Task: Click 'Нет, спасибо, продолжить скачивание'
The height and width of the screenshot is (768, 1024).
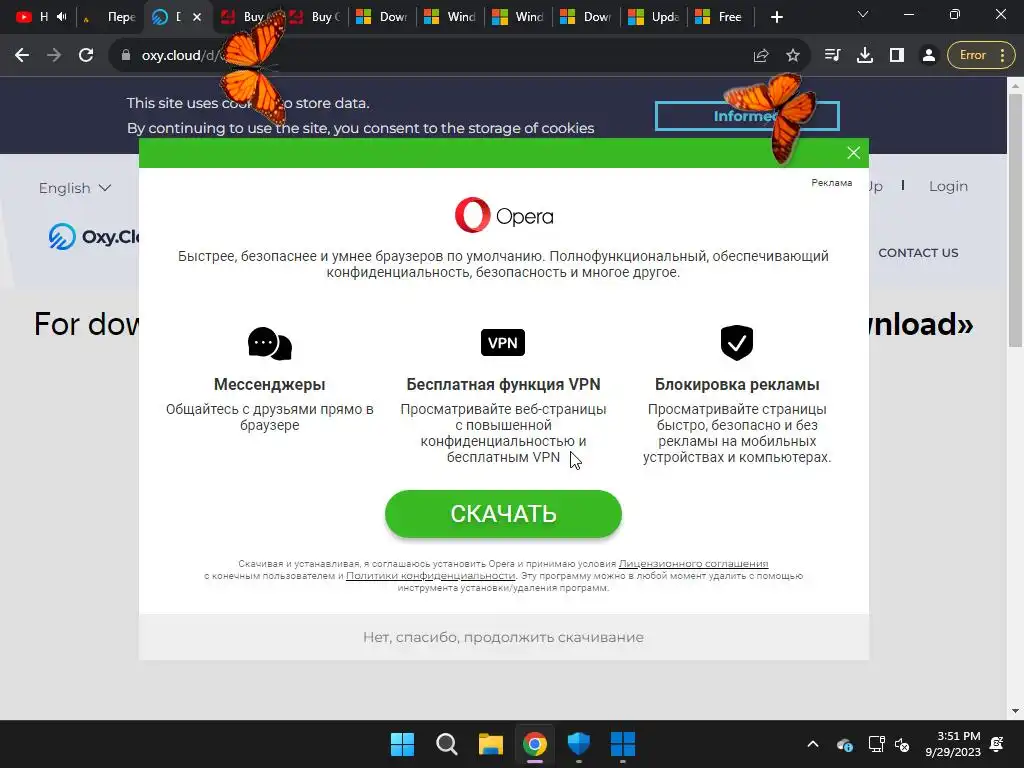Action: click(x=504, y=637)
